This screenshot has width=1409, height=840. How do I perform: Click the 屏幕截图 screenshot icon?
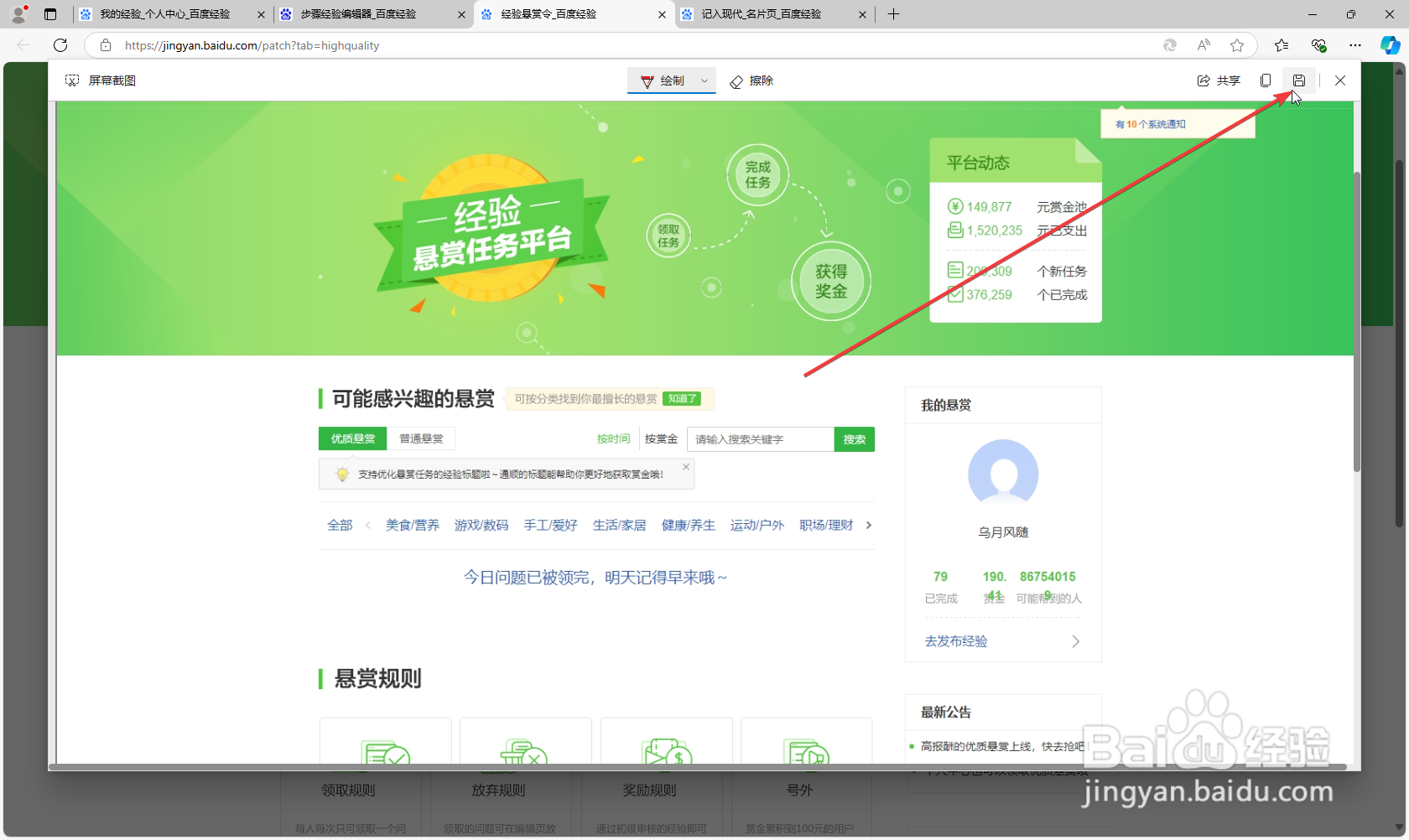[x=72, y=80]
